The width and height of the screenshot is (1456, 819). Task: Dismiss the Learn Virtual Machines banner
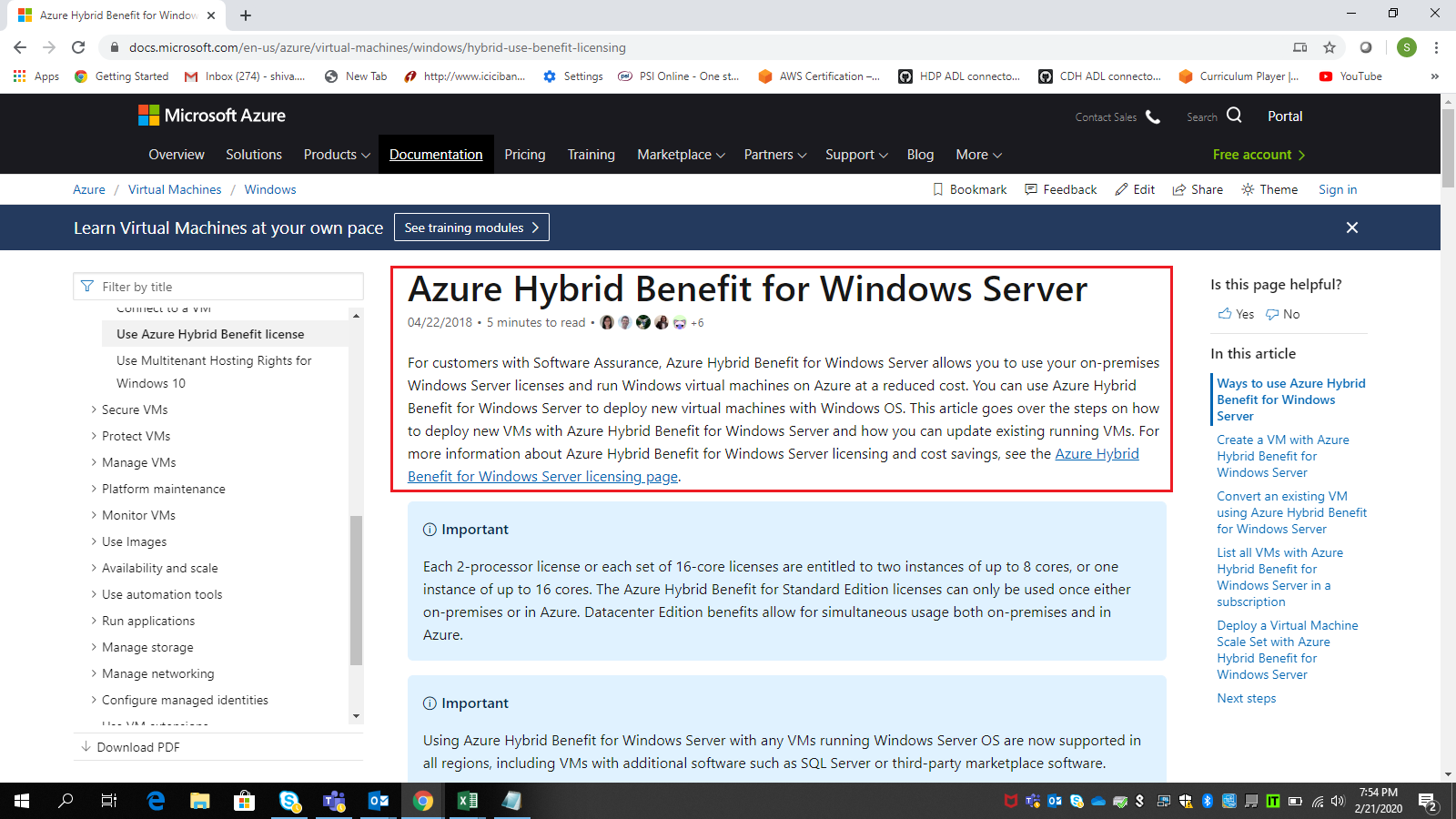point(1352,227)
